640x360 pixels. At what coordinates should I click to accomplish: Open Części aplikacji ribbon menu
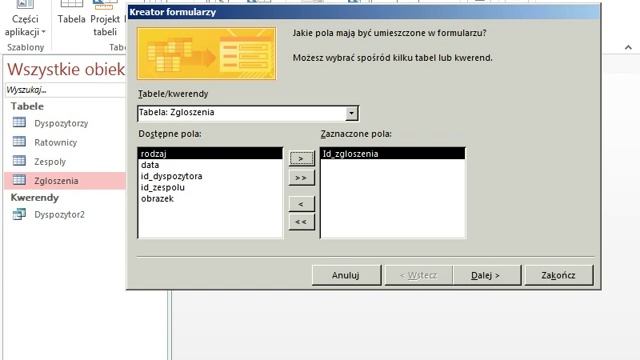25,19
